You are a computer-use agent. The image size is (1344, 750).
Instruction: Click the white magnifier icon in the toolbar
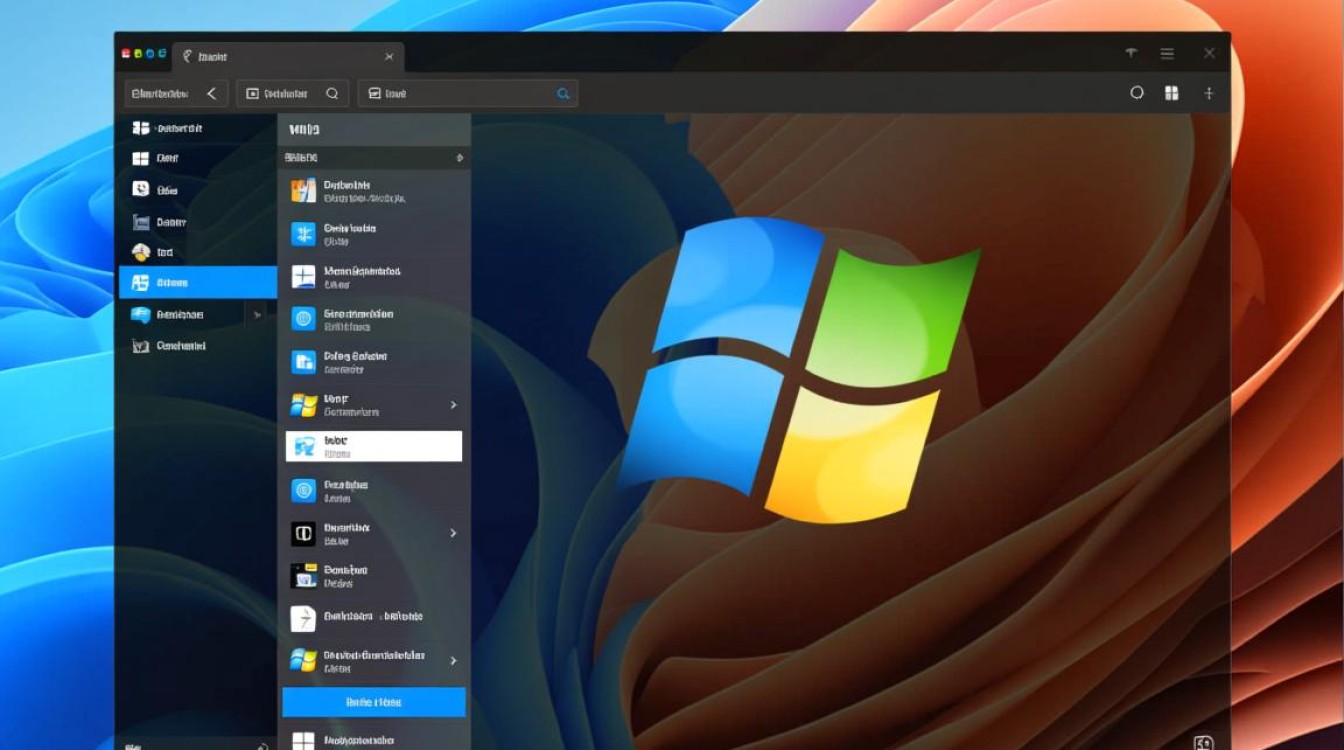(332, 93)
